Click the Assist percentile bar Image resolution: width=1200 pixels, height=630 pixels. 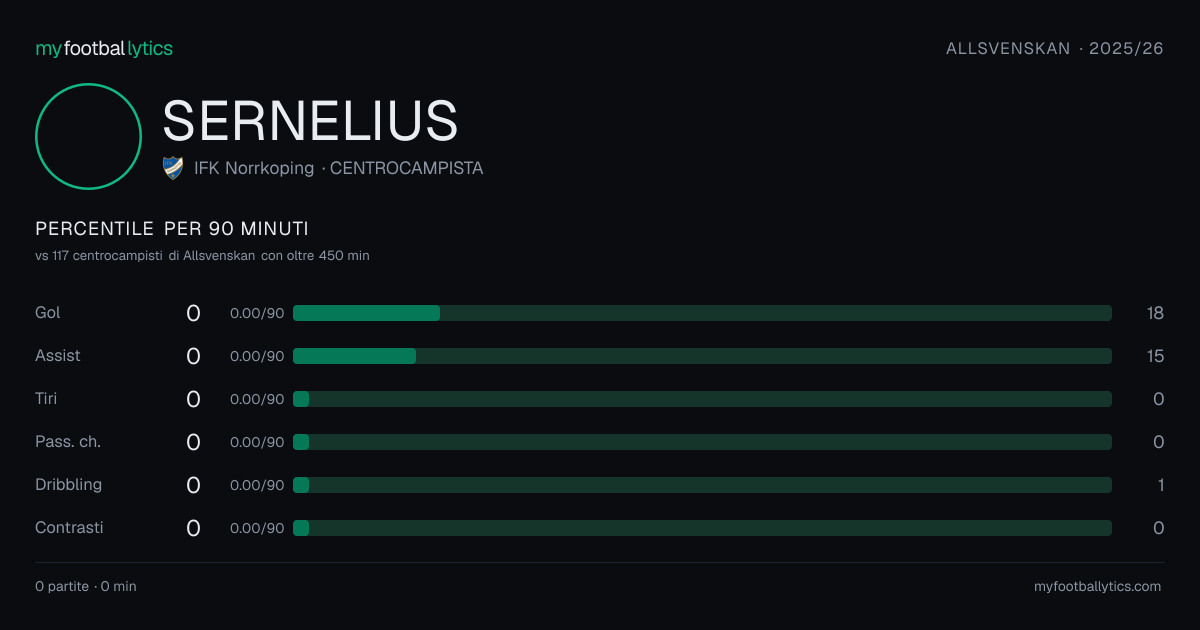[702, 356]
